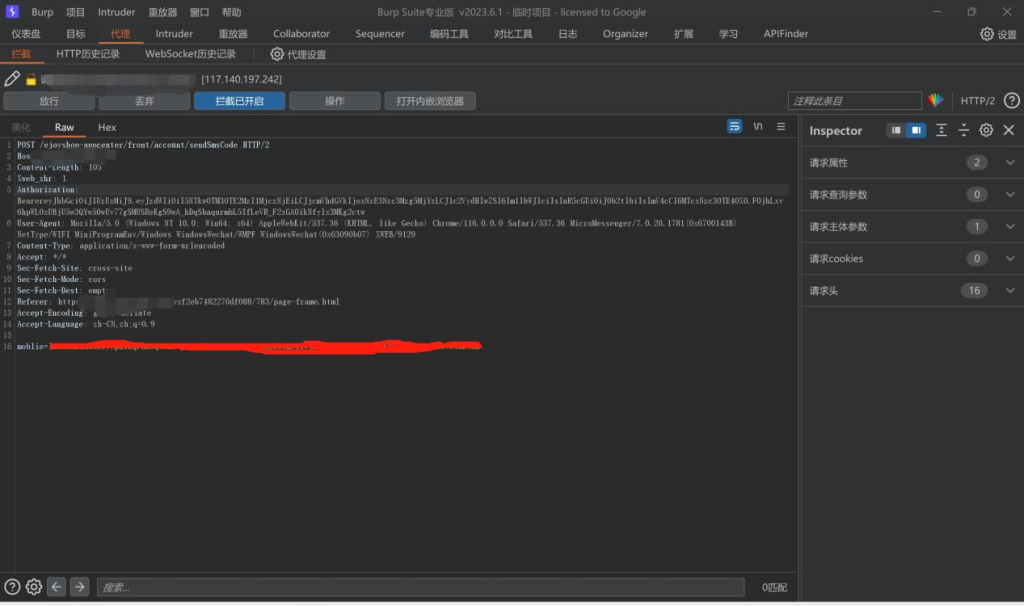Click the forward arrow search button
The width and height of the screenshot is (1024, 606).
[80, 587]
